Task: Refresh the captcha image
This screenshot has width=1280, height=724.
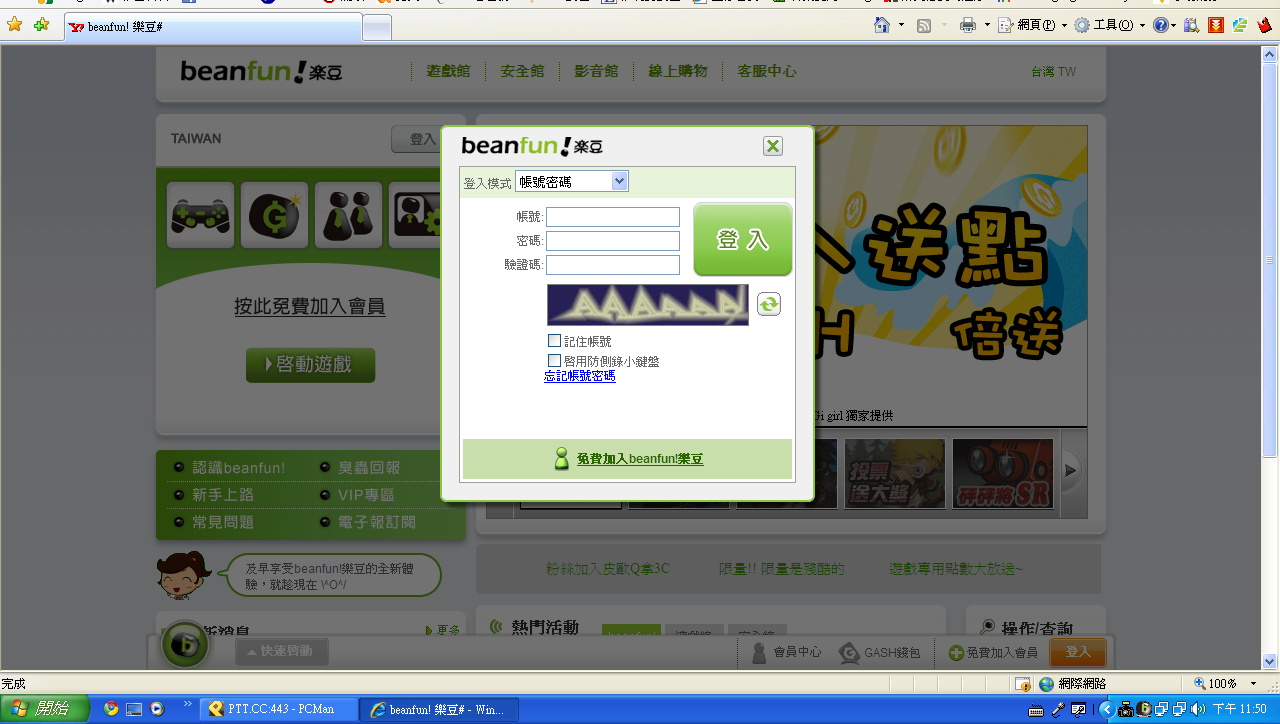Action: point(768,304)
